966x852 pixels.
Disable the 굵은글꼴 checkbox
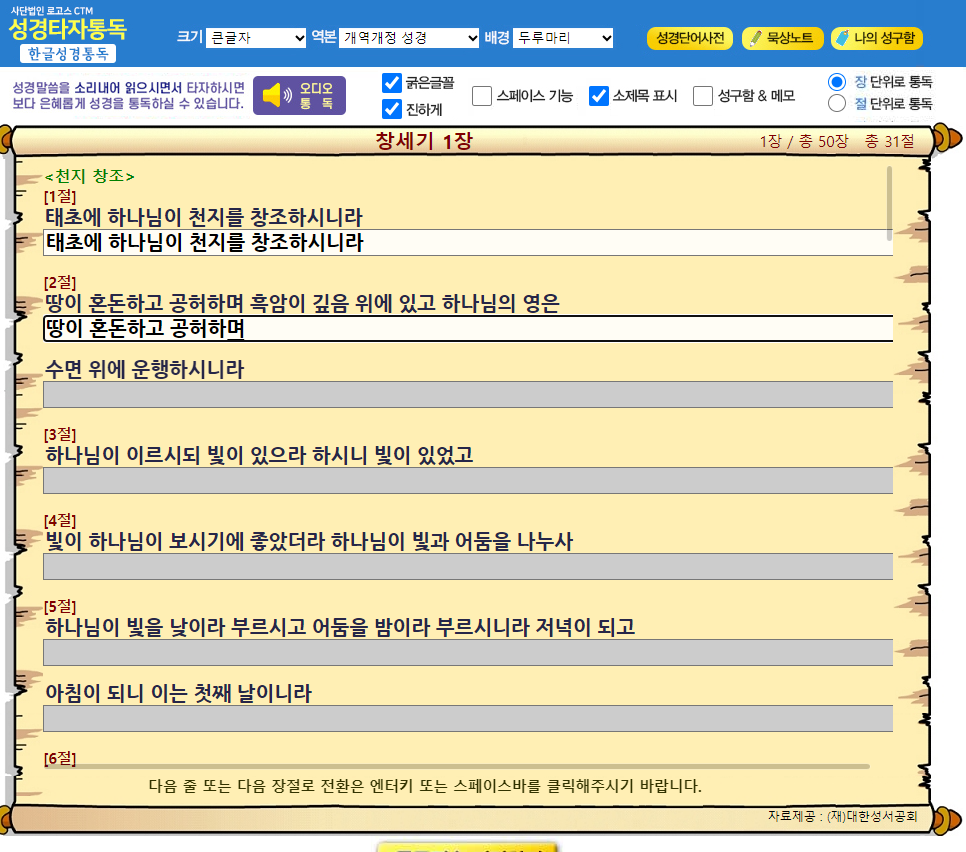[x=392, y=84]
